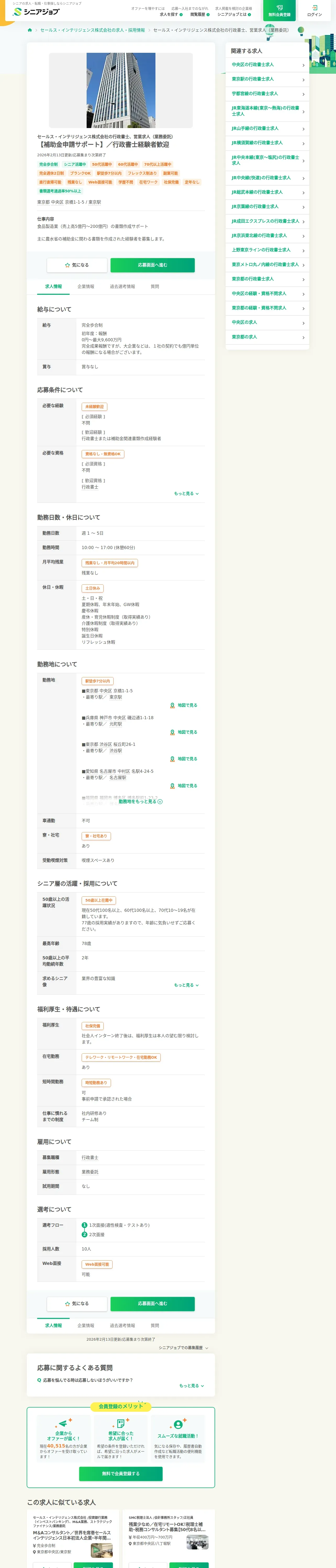Expand もっと見る under 必要な資格
336x1568 pixels.
pyautogui.click(x=187, y=494)
